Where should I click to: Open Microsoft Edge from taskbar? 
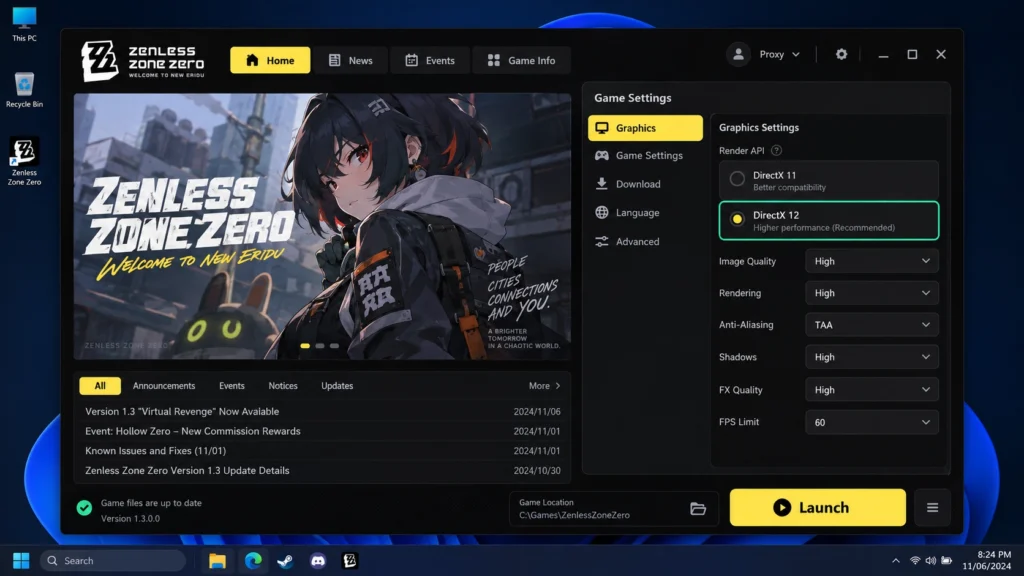(x=253, y=560)
